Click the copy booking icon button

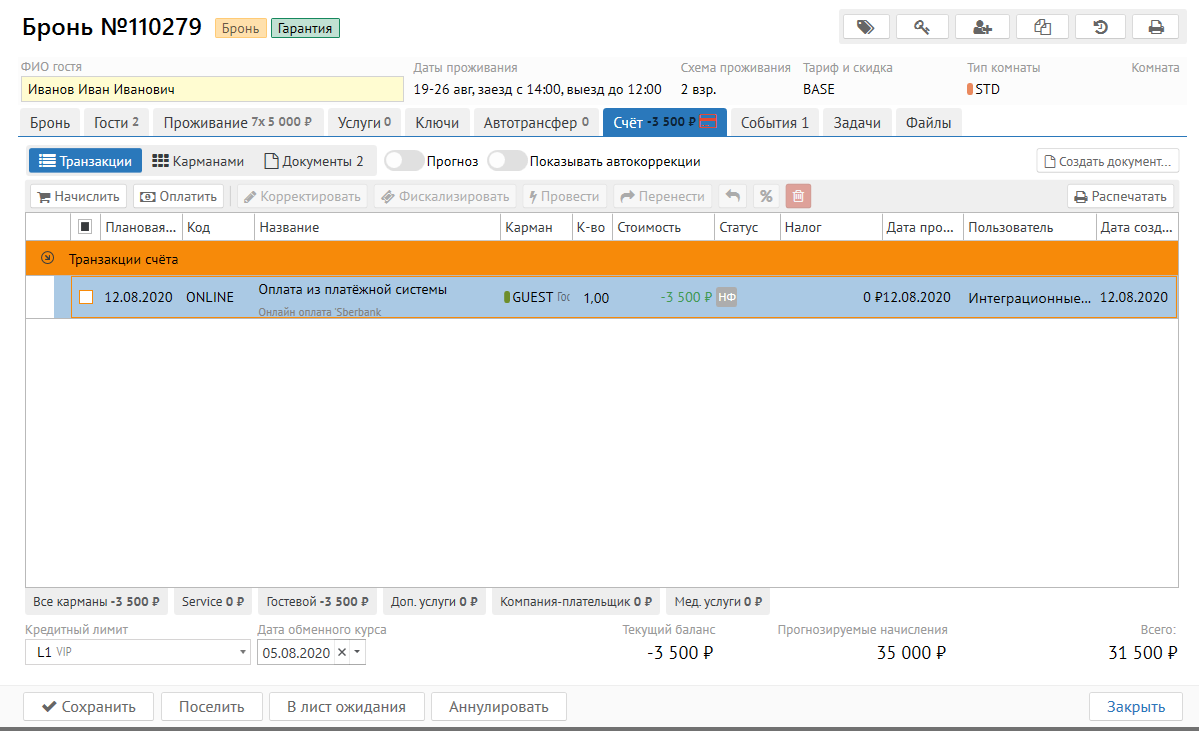1042,27
